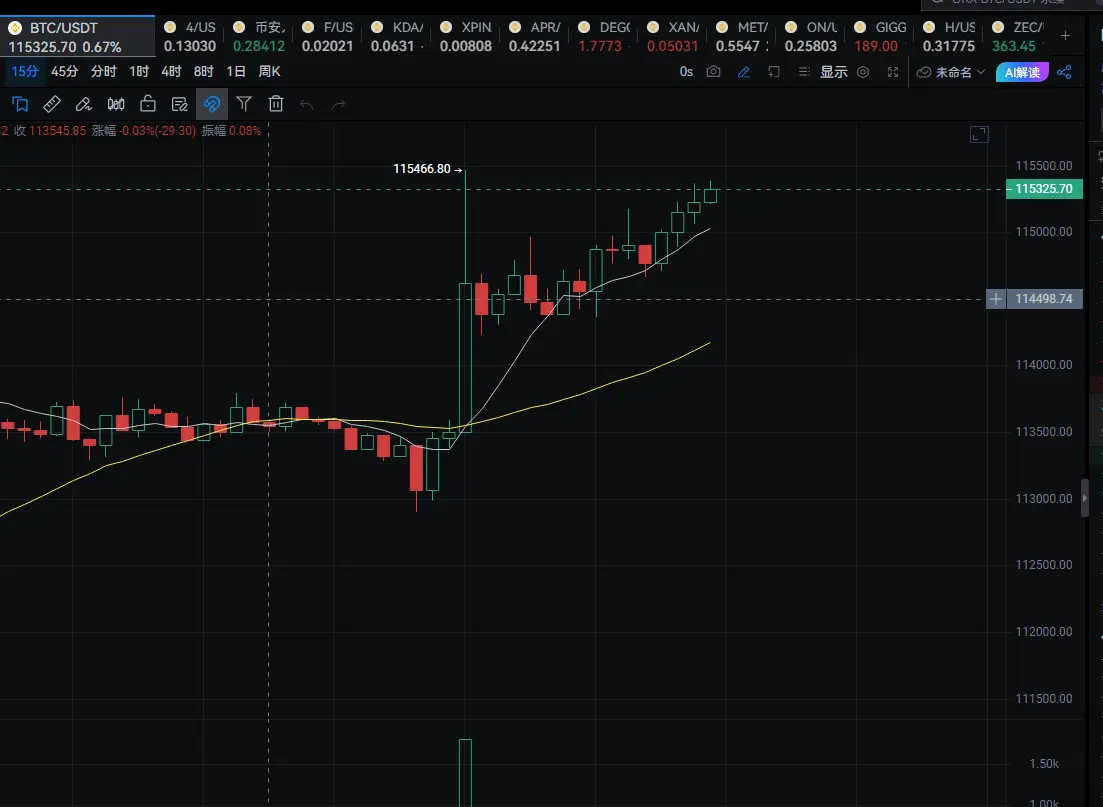Click the funnel filter icon

click(244, 104)
